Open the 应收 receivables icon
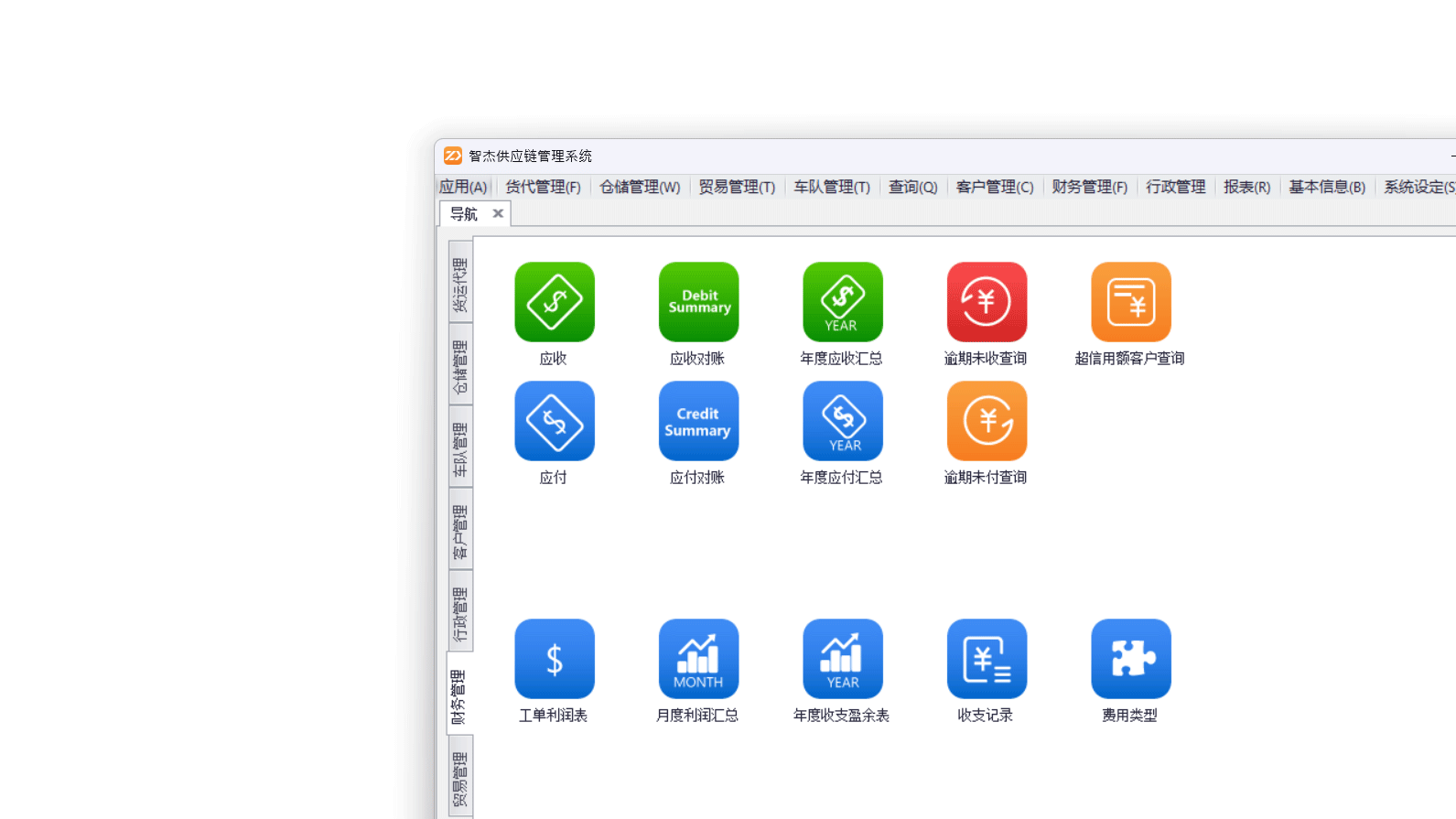 [554, 302]
